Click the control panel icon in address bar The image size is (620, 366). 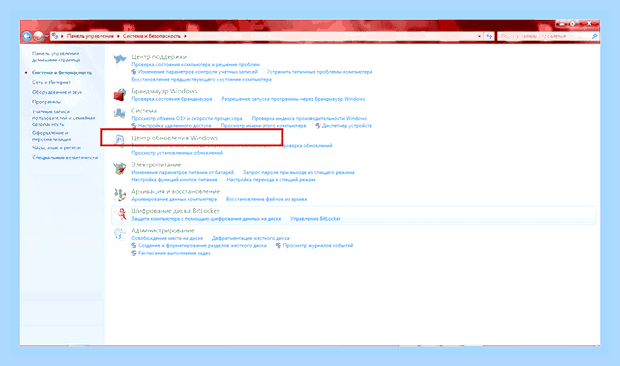click(55, 36)
